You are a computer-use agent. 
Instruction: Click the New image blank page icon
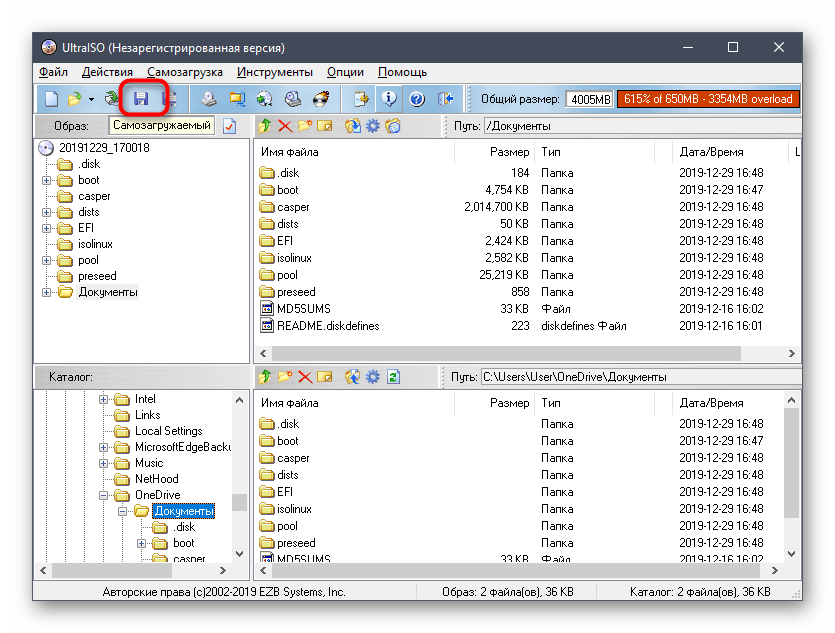pyautogui.click(x=51, y=99)
